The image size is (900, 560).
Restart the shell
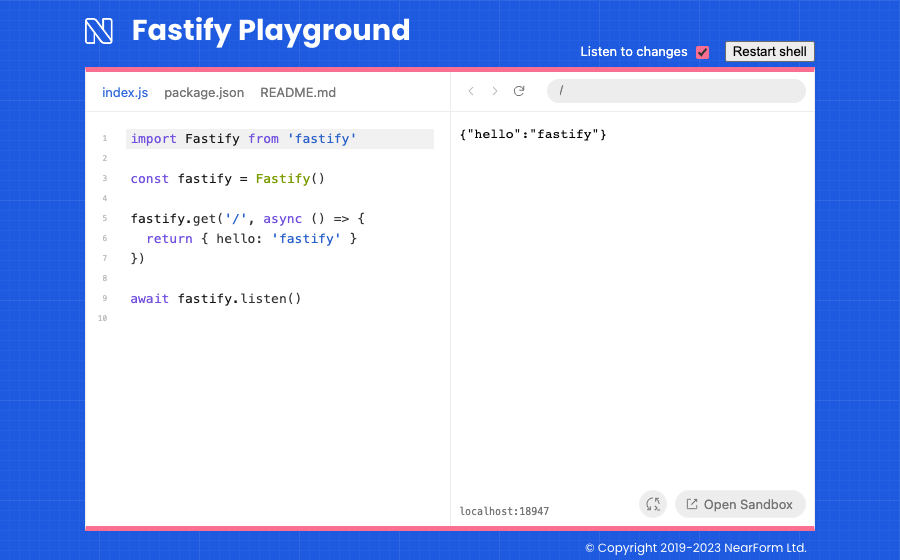769,52
